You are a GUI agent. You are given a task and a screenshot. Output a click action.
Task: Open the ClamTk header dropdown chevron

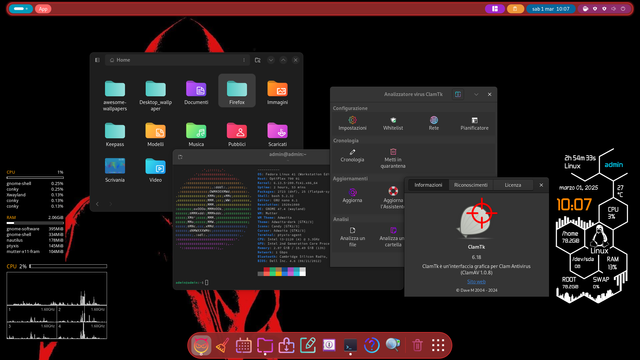coord(476,94)
